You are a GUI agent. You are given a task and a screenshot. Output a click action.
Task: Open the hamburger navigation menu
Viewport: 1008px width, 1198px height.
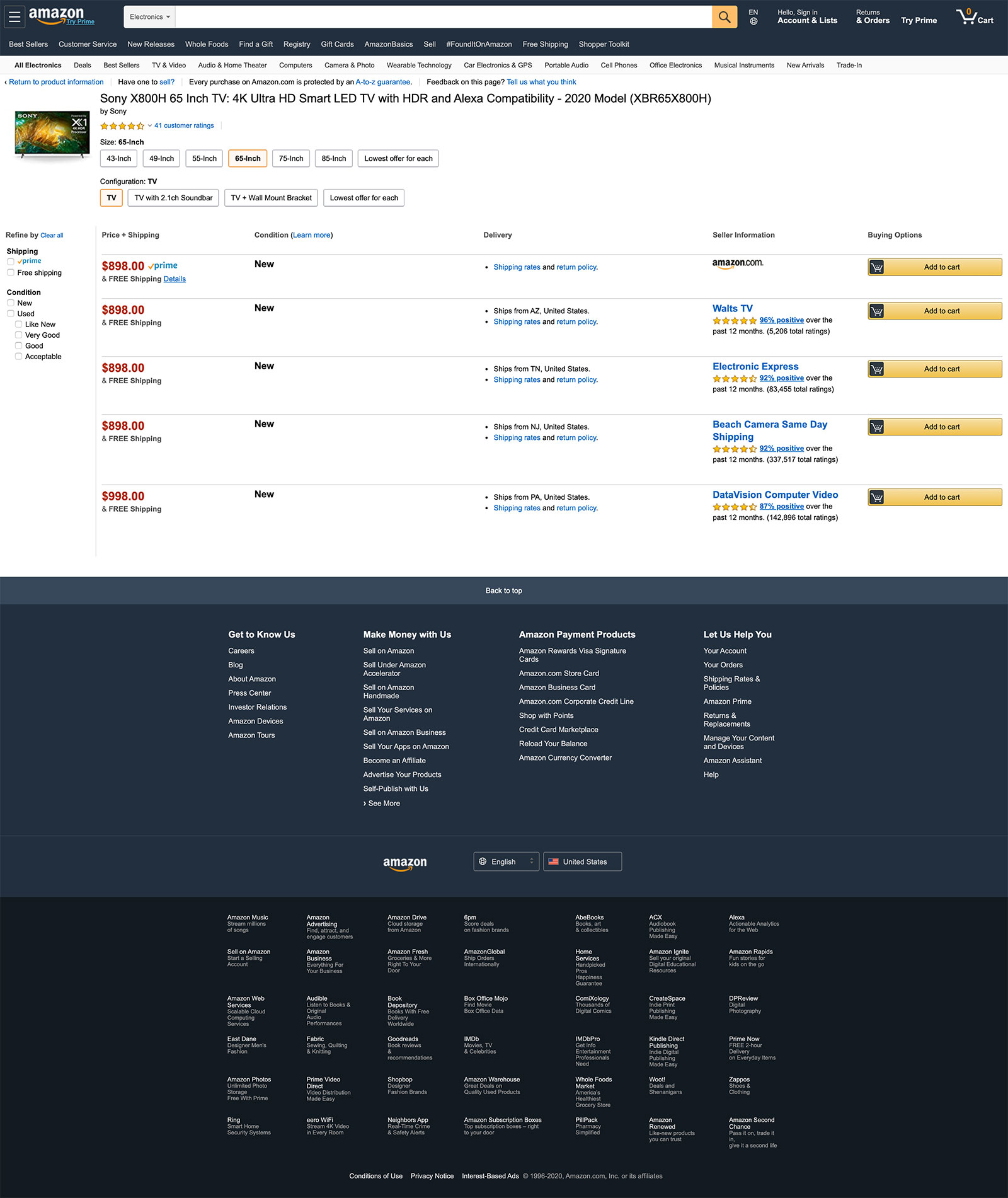[x=14, y=16]
